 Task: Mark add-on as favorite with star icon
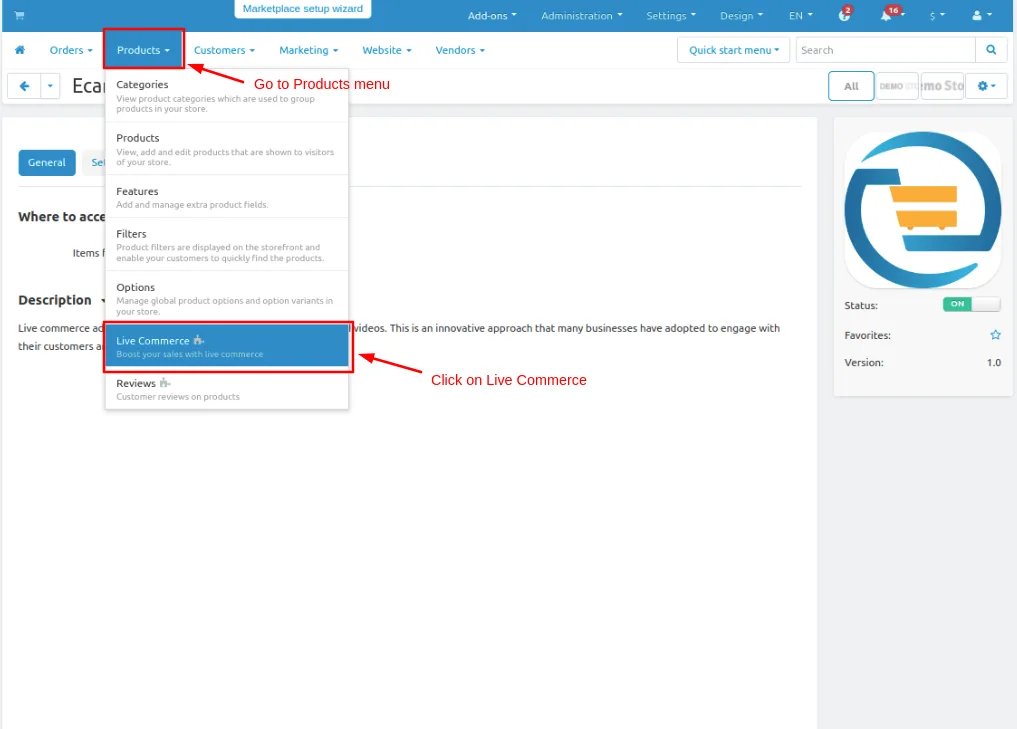[x=995, y=335]
